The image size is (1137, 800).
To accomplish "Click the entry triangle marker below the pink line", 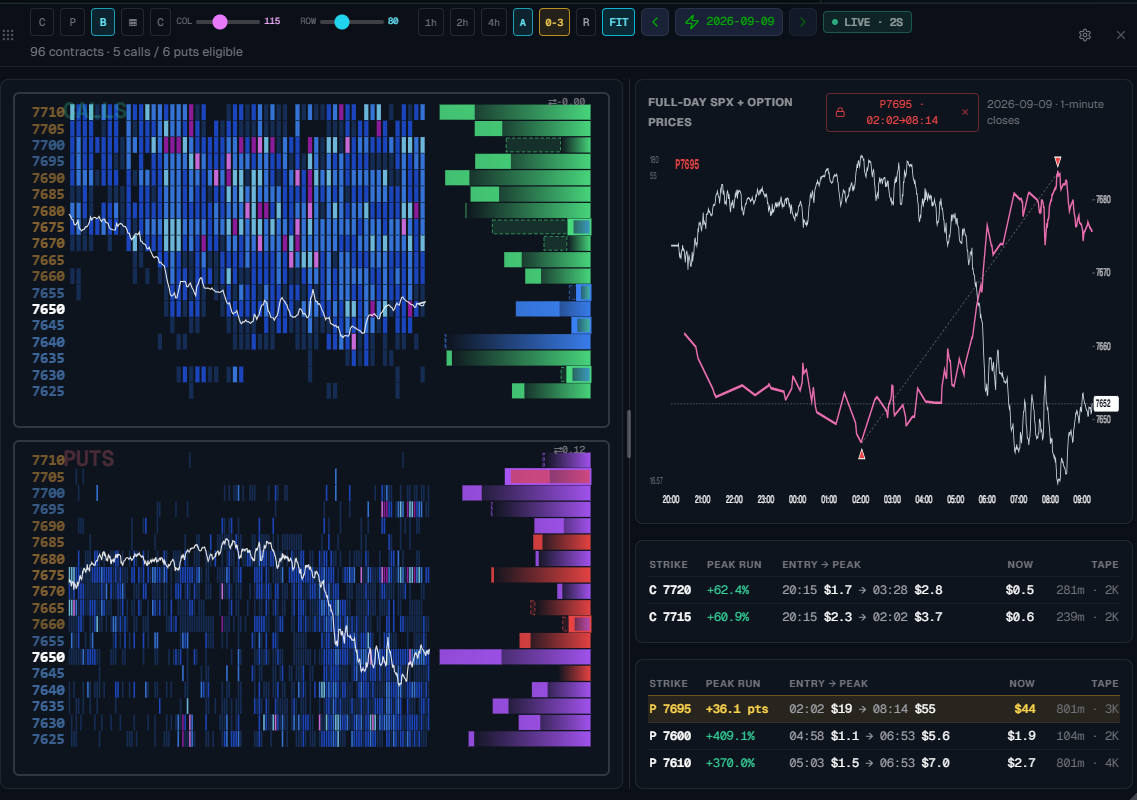I will pyautogui.click(x=861, y=454).
